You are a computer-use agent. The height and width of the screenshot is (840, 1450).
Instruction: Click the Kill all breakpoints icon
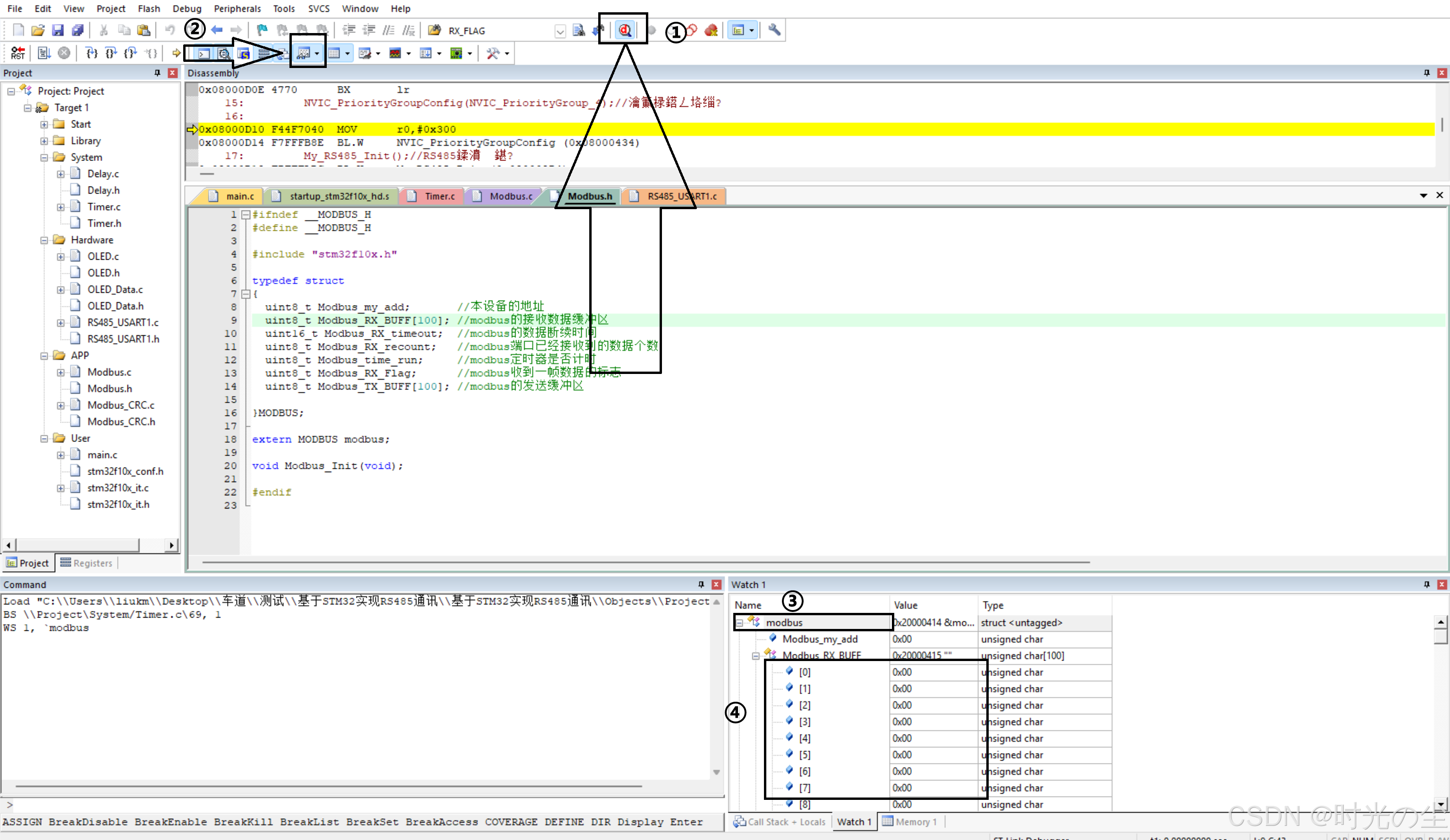click(x=711, y=31)
